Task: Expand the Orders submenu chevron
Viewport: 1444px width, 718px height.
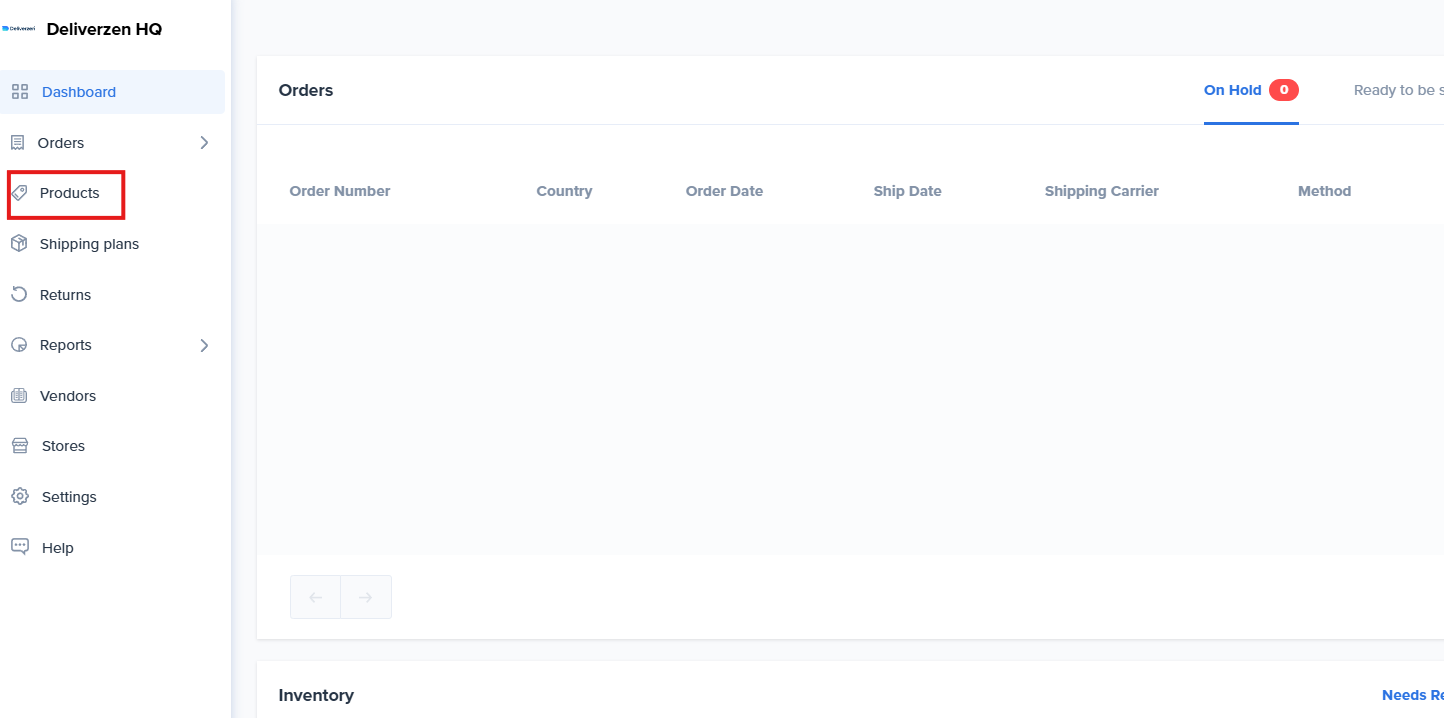Action: point(204,143)
